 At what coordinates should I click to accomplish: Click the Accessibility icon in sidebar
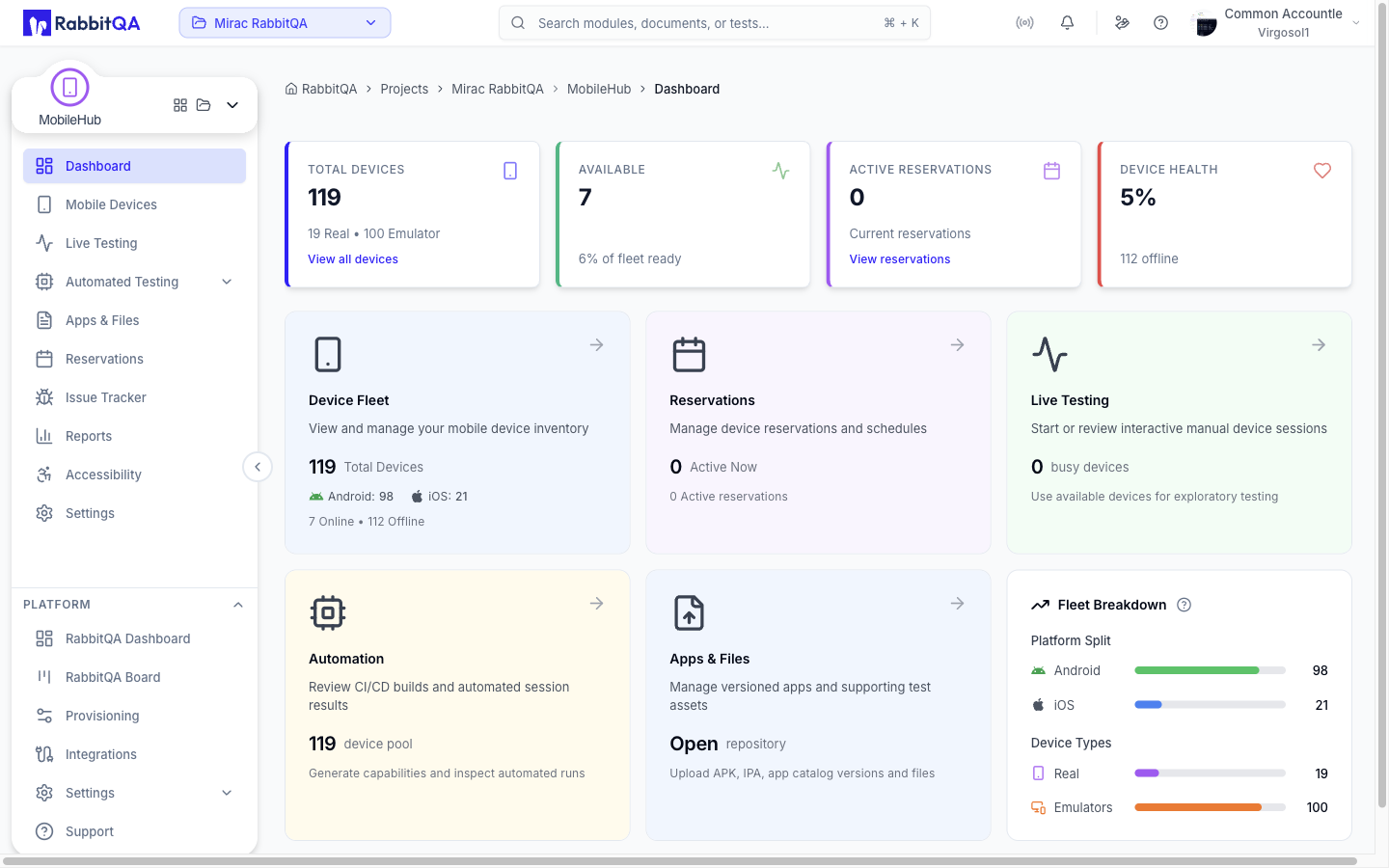(44, 475)
